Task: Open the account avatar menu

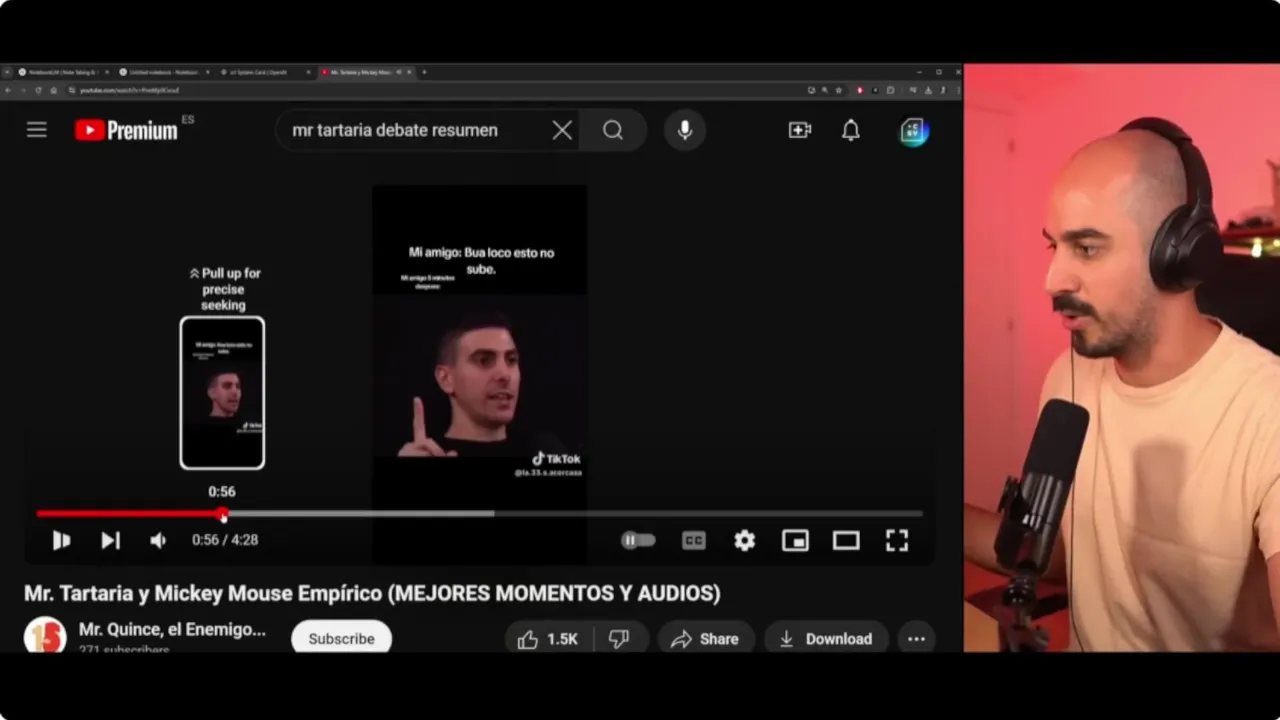Action: [x=914, y=131]
